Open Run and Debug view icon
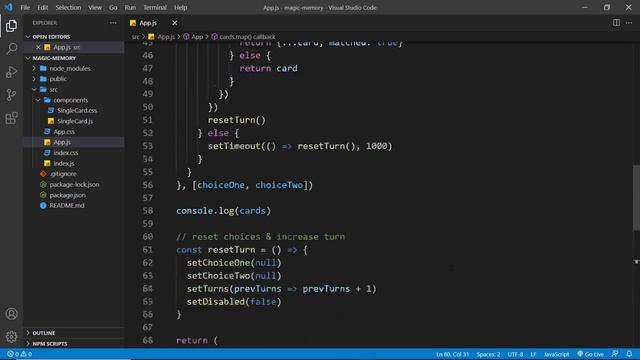 (x=11, y=72)
